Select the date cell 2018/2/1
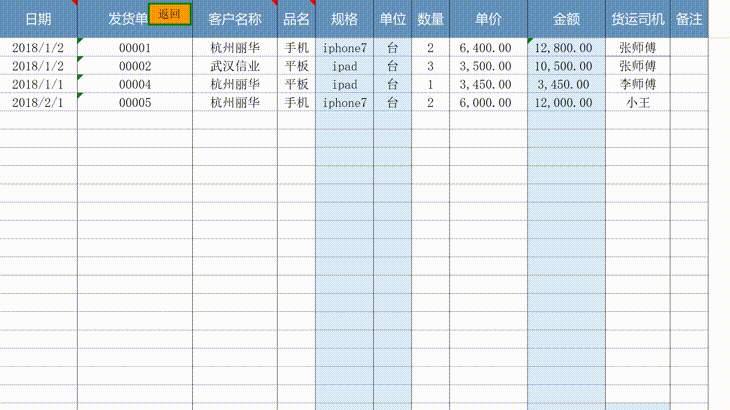730x410 pixels. click(38, 103)
